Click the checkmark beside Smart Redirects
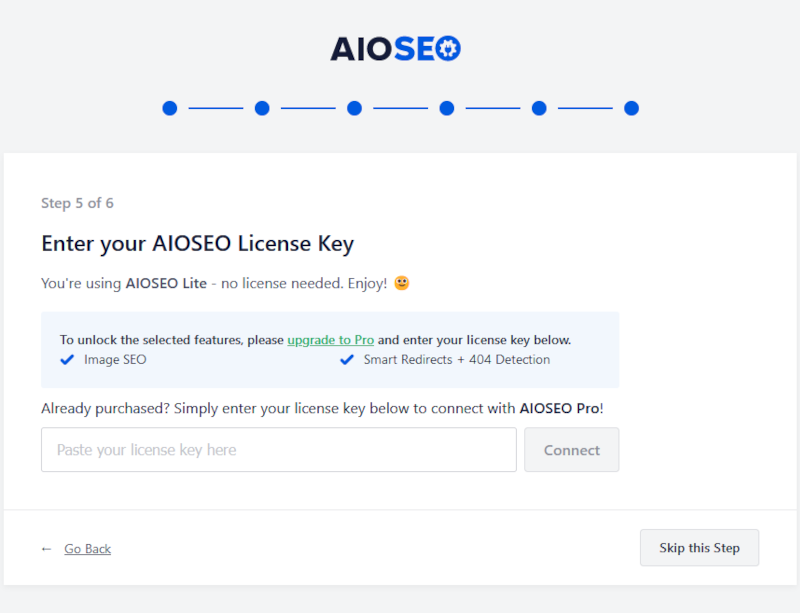This screenshot has height=613, width=800. click(x=347, y=360)
